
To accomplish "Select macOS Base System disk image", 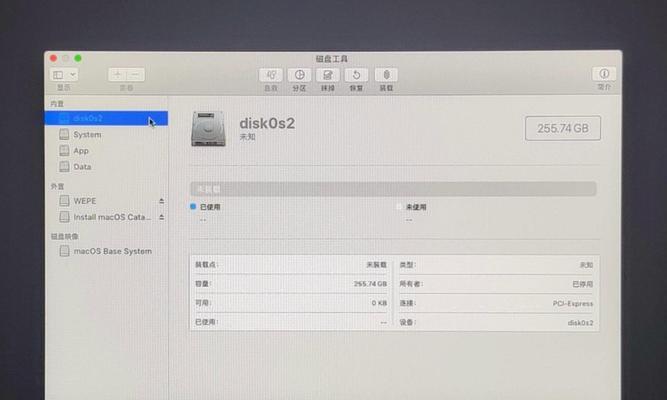I will coord(113,251).
